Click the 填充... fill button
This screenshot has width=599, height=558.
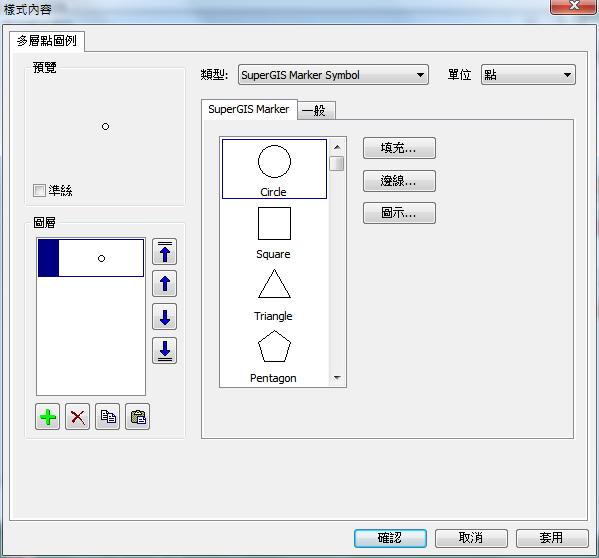[x=399, y=148]
